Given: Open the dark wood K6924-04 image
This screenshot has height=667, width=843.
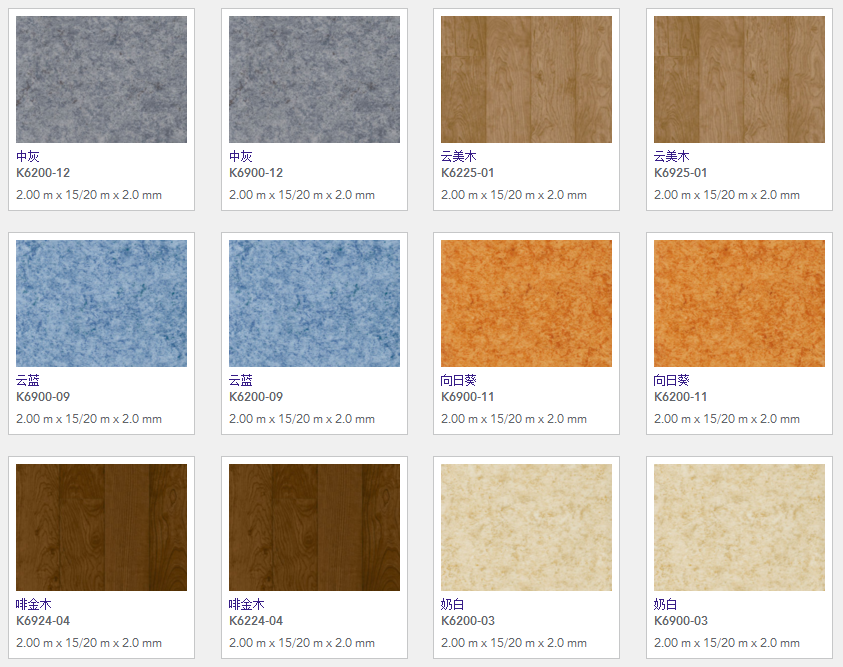Looking at the screenshot, I should point(101,527).
